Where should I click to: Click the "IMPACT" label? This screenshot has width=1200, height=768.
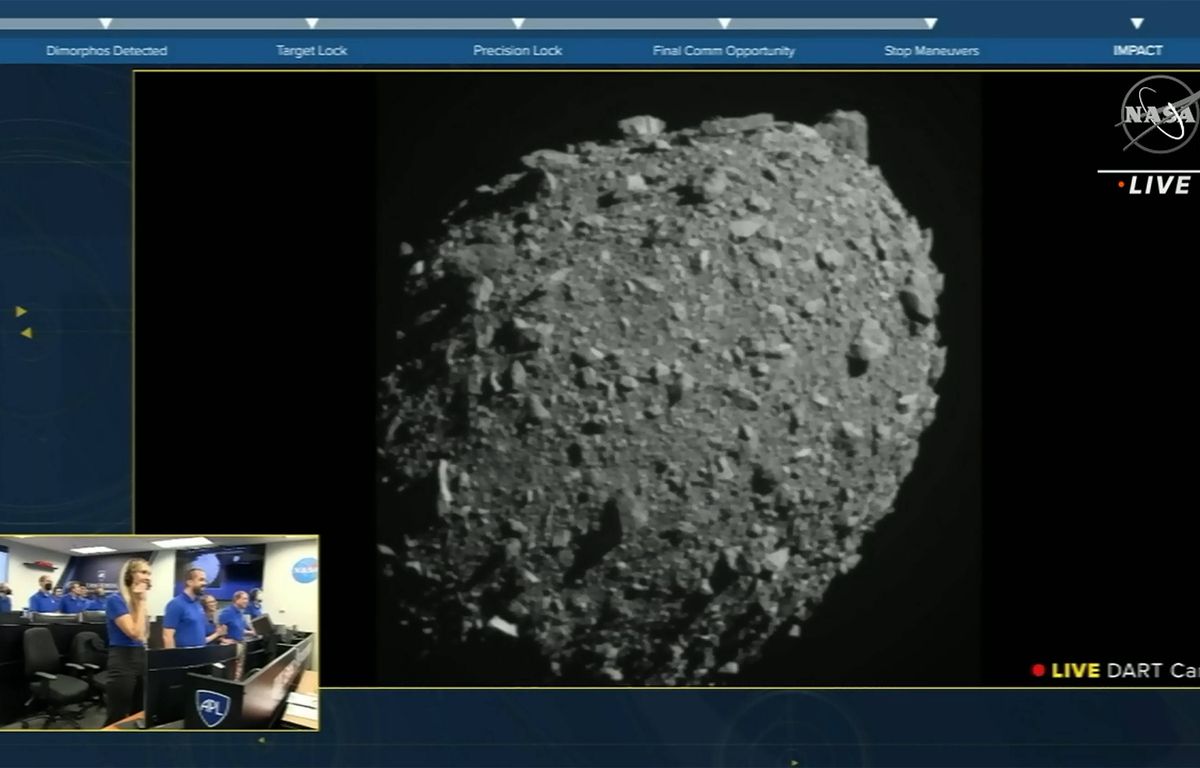pos(1138,51)
